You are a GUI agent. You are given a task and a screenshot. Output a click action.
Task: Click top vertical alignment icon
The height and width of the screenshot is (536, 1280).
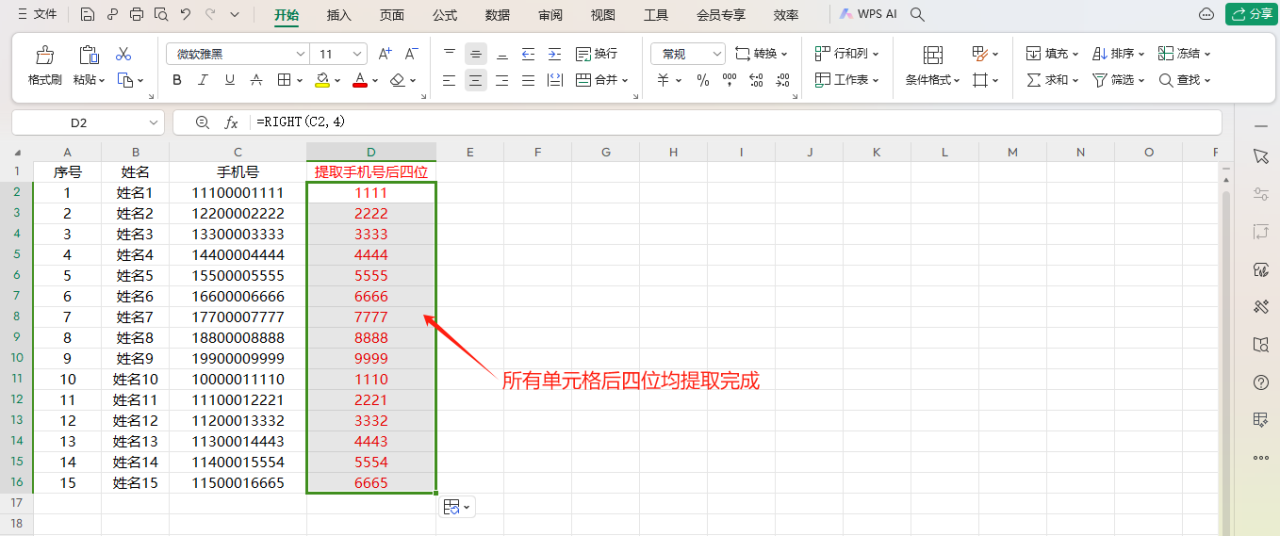[450, 54]
